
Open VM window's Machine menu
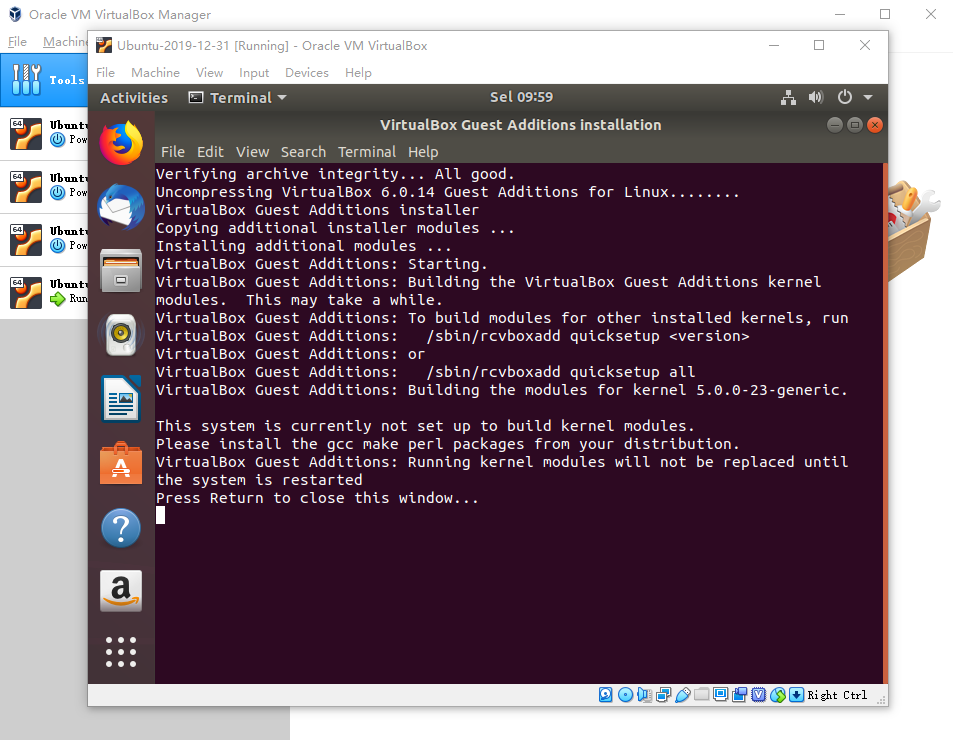click(x=156, y=73)
